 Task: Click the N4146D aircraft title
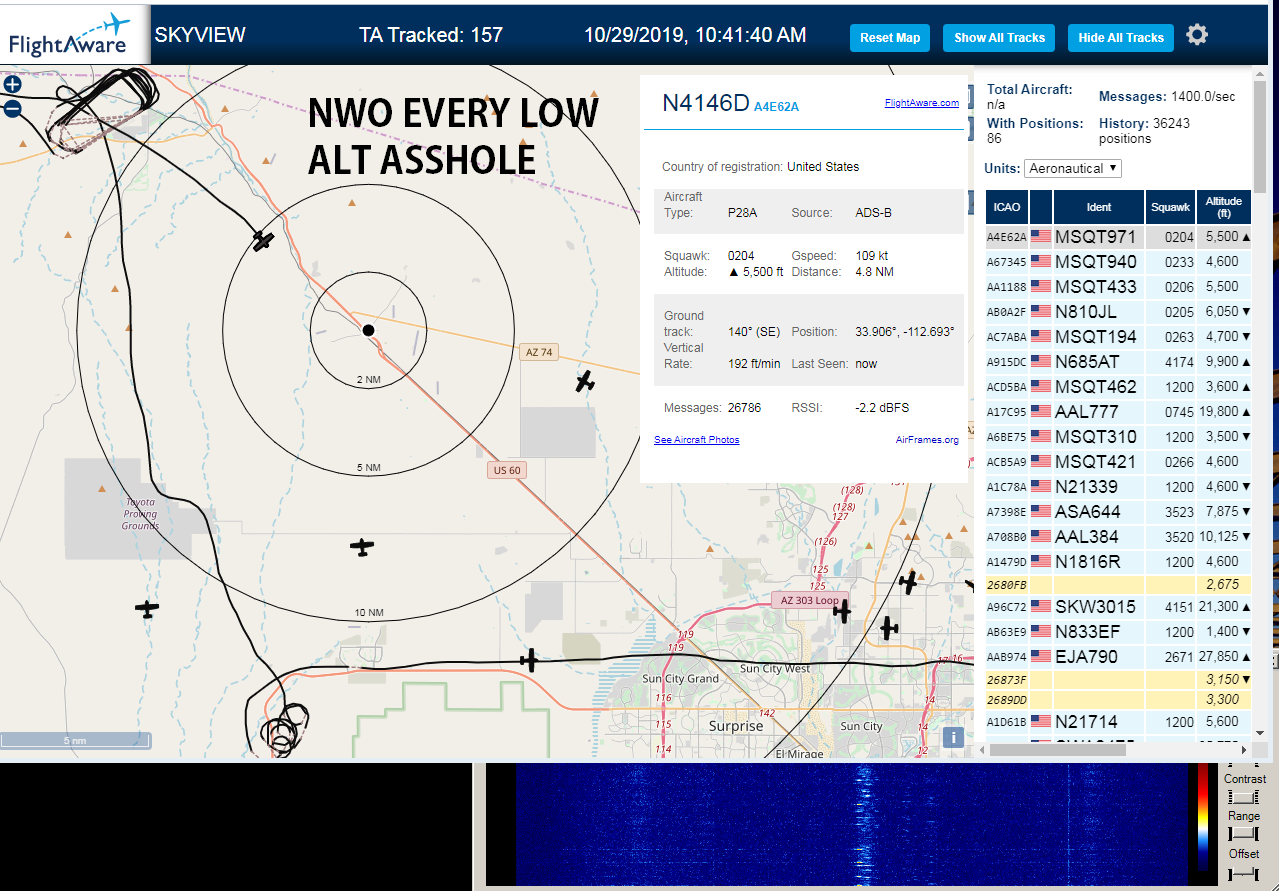[x=705, y=102]
